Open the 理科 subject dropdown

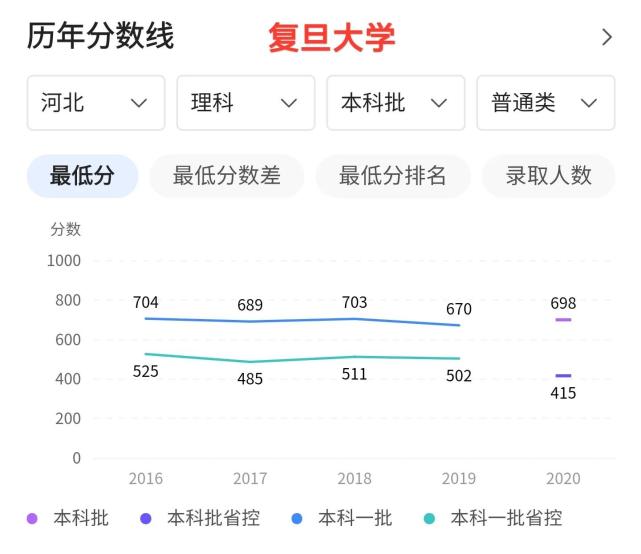tap(246, 103)
